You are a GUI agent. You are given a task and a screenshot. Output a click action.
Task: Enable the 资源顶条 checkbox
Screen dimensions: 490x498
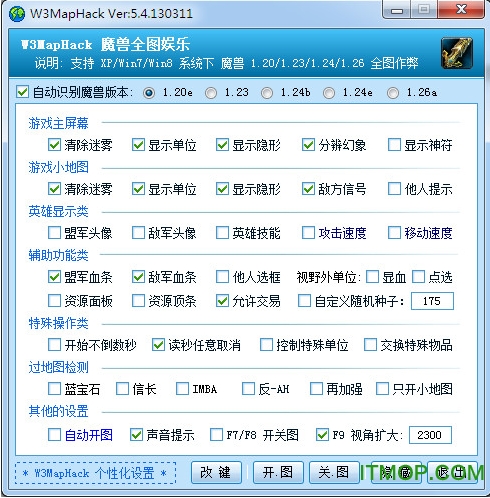click(138, 301)
